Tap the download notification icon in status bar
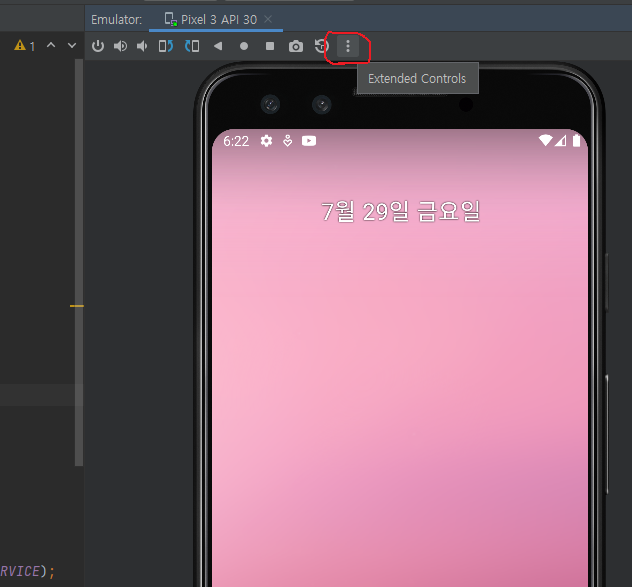Screen dimensions: 632x587 click(287, 141)
